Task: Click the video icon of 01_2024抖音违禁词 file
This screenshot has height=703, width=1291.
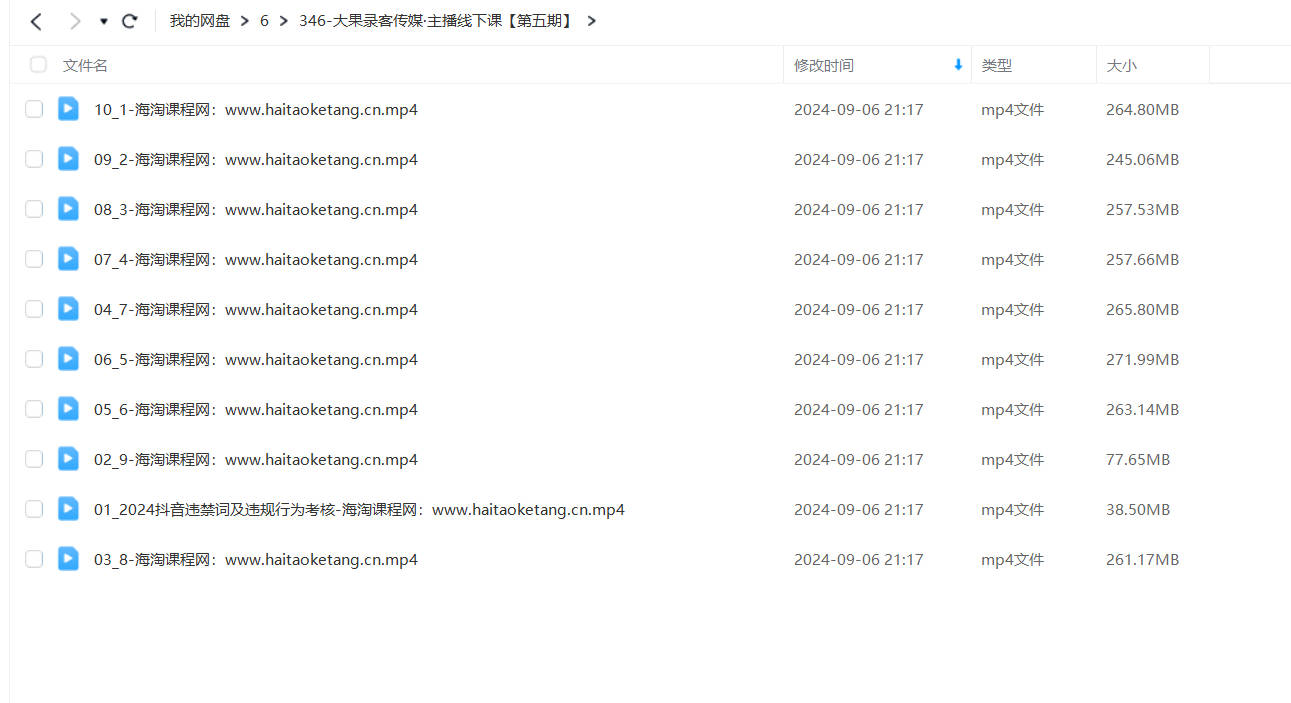Action: pyautogui.click(x=68, y=509)
